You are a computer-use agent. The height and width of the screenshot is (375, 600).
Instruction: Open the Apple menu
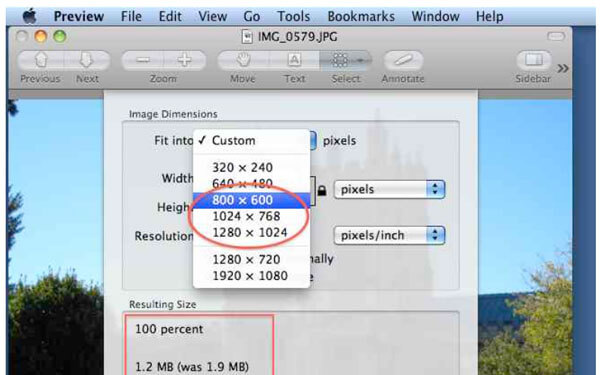pyautogui.click(x=29, y=16)
